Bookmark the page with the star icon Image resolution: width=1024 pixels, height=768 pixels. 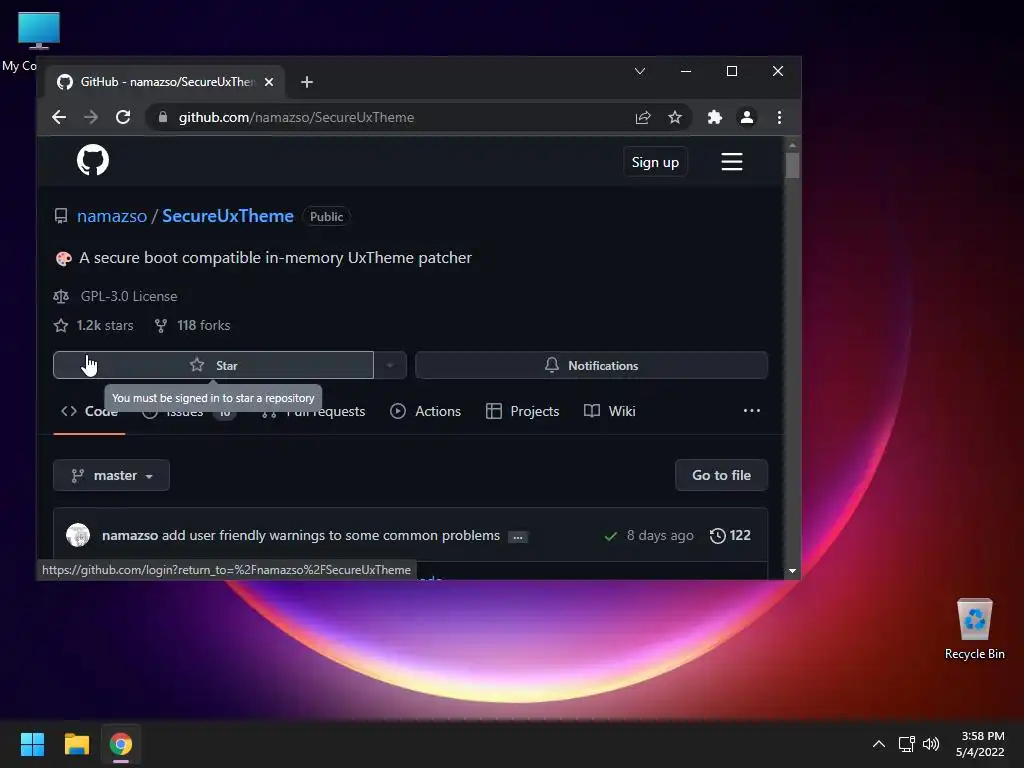[x=675, y=118]
